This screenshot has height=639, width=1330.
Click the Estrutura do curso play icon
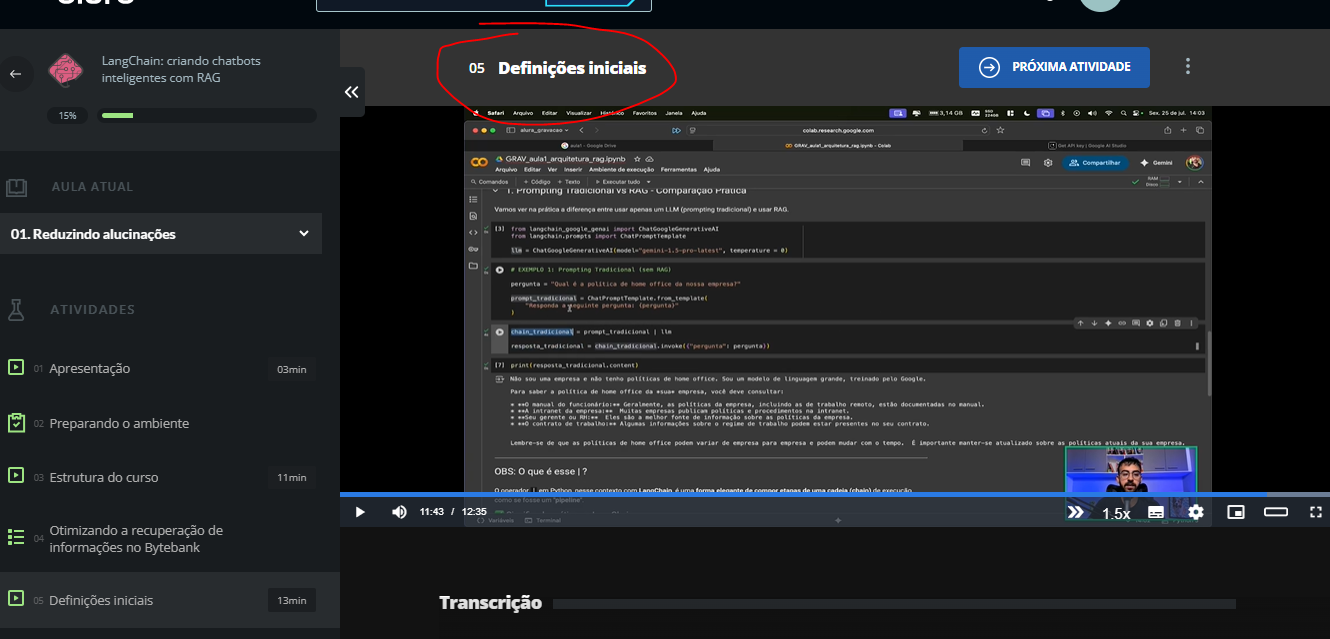tap(15, 476)
